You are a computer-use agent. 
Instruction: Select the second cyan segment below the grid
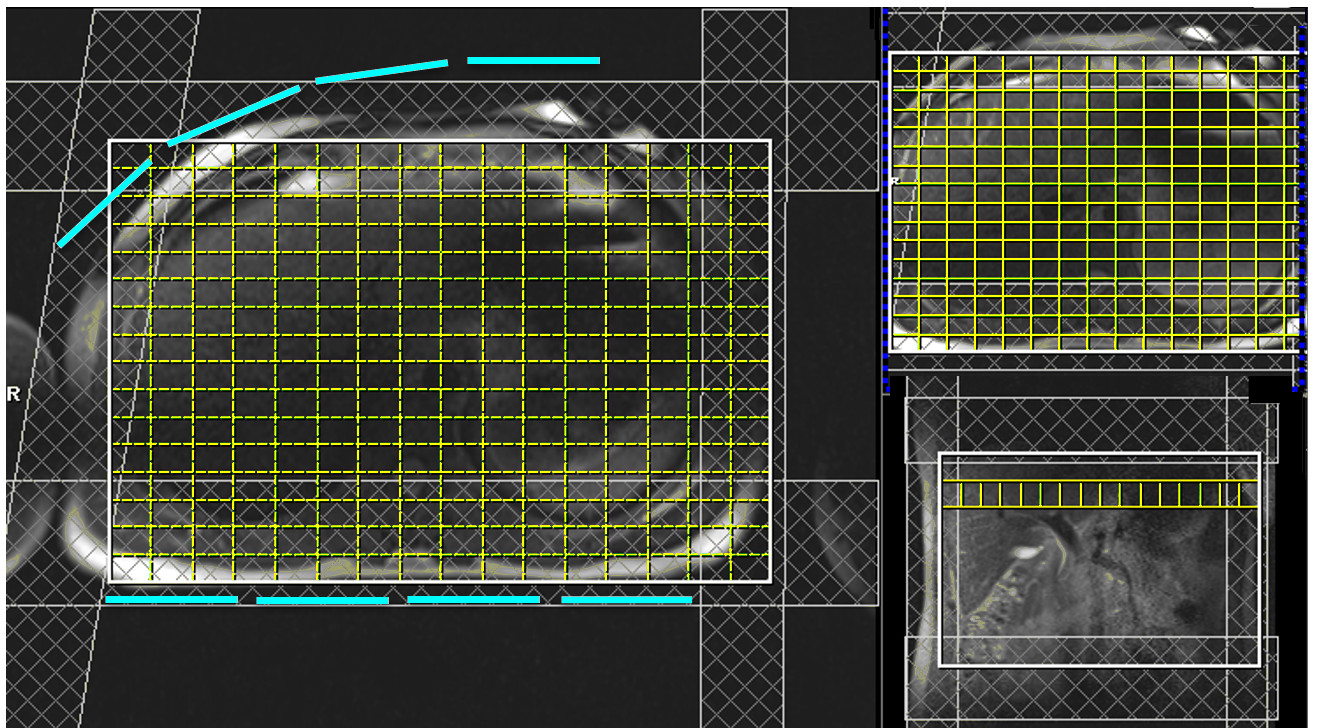(322, 600)
